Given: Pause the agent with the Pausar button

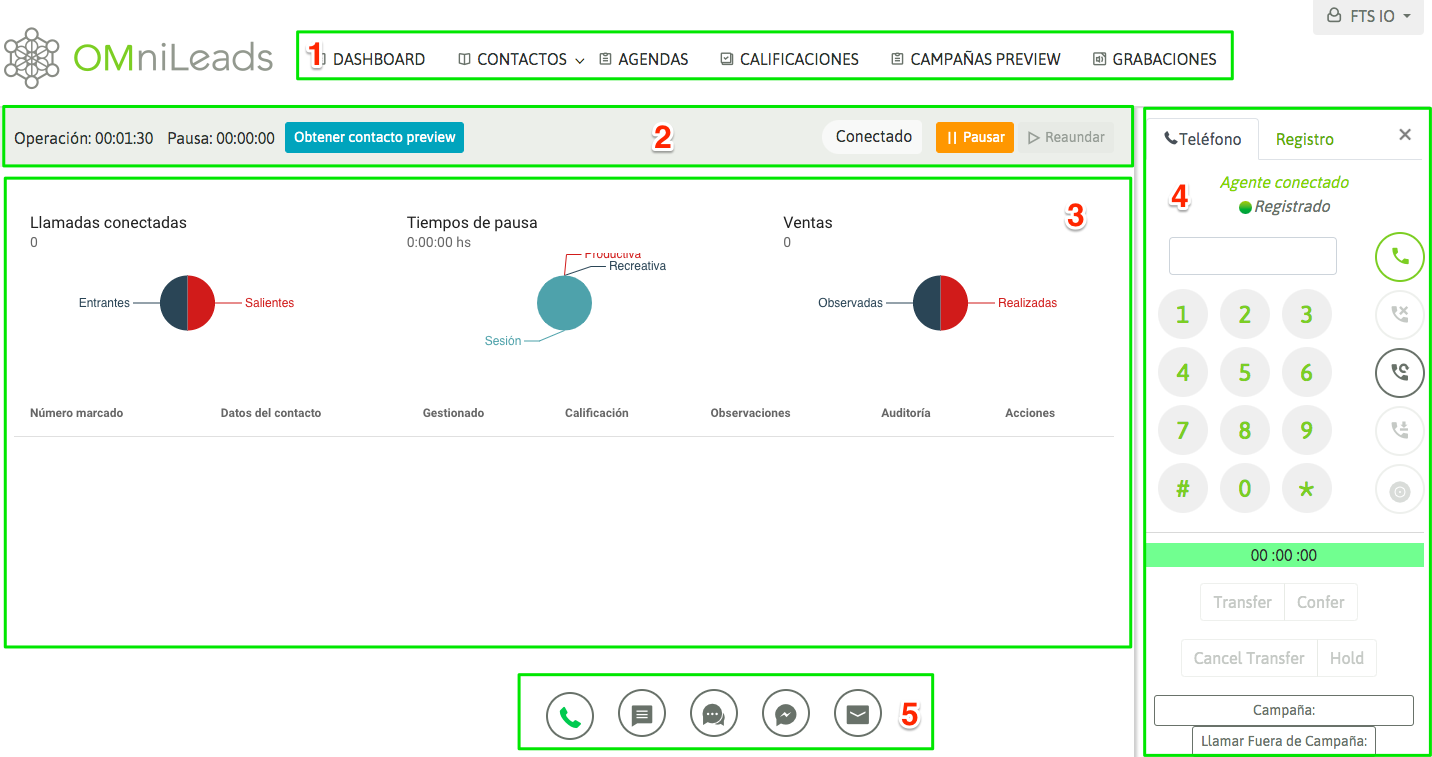Looking at the screenshot, I should [x=974, y=137].
